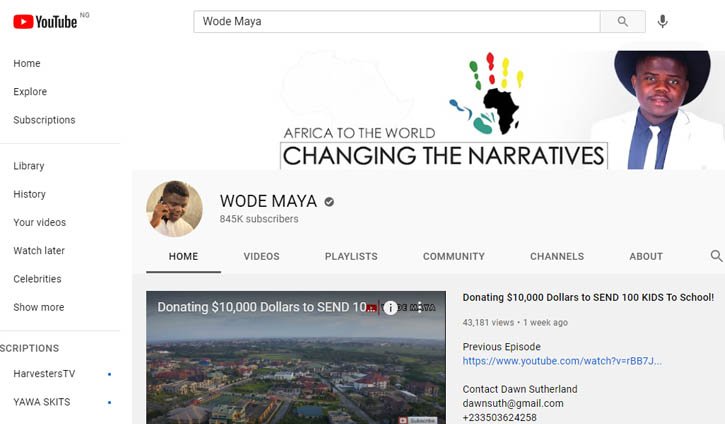Switch to the PLAYLISTS tab
This screenshot has height=424, width=725.
click(351, 256)
